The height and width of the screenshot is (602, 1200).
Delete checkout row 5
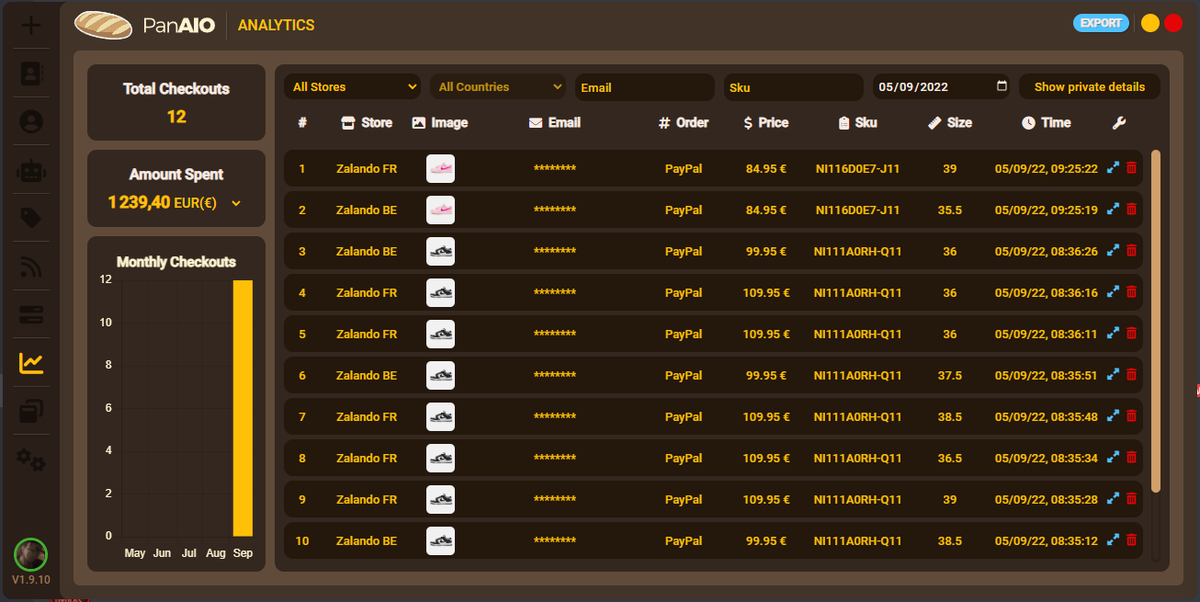(x=1131, y=334)
